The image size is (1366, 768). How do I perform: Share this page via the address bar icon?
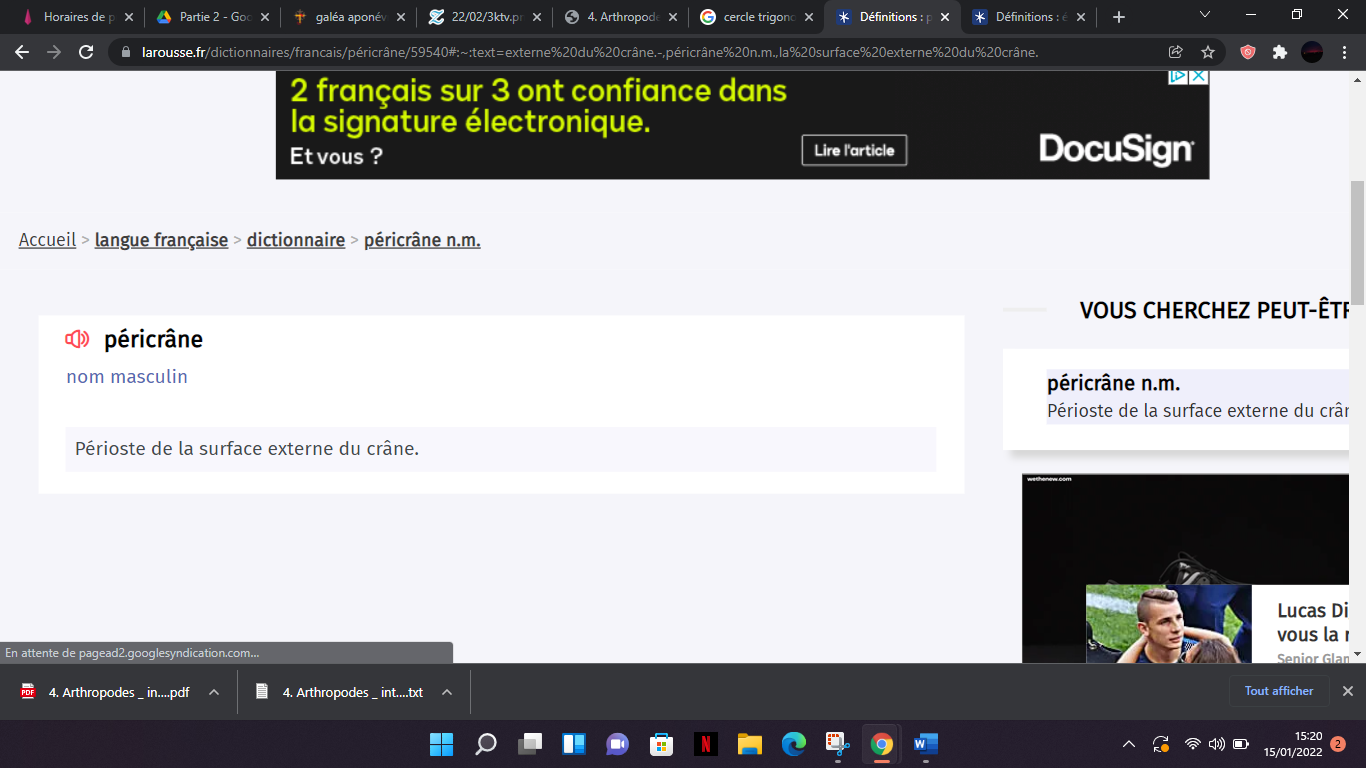point(1176,52)
